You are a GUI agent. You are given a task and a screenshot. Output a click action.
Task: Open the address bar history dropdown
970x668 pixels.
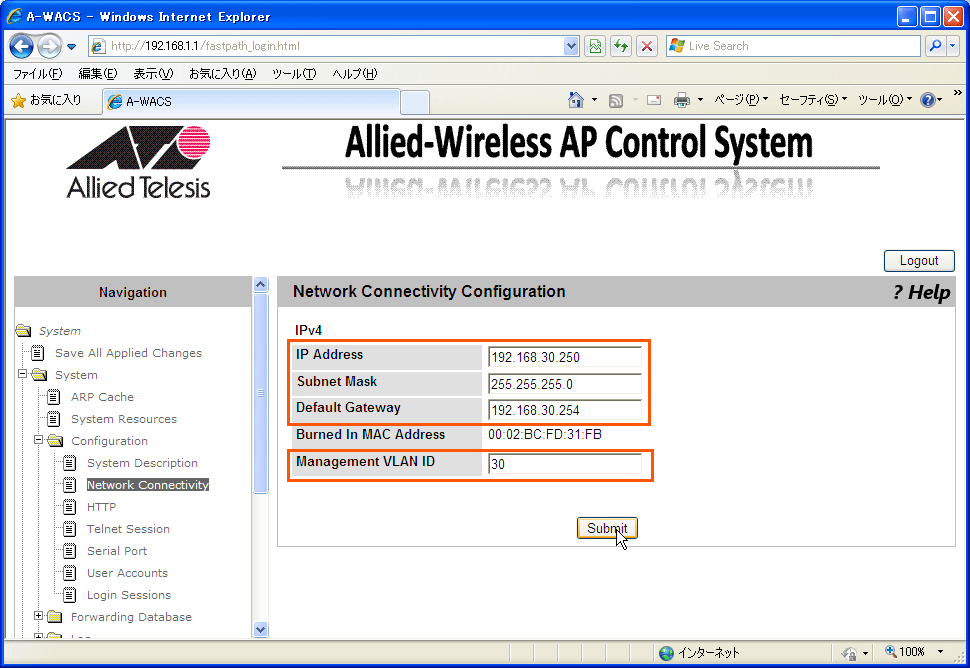point(572,46)
